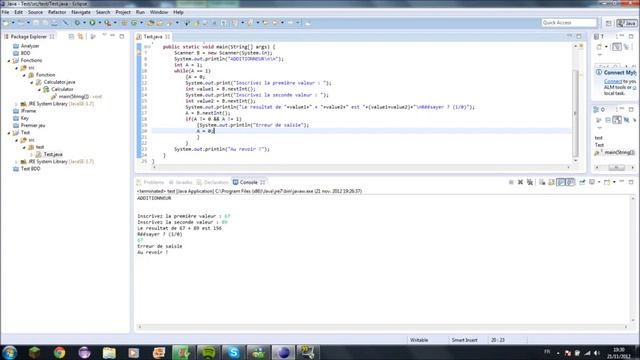Click the Windows Start button
Viewport: 640px width, 360px height.
point(9,352)
